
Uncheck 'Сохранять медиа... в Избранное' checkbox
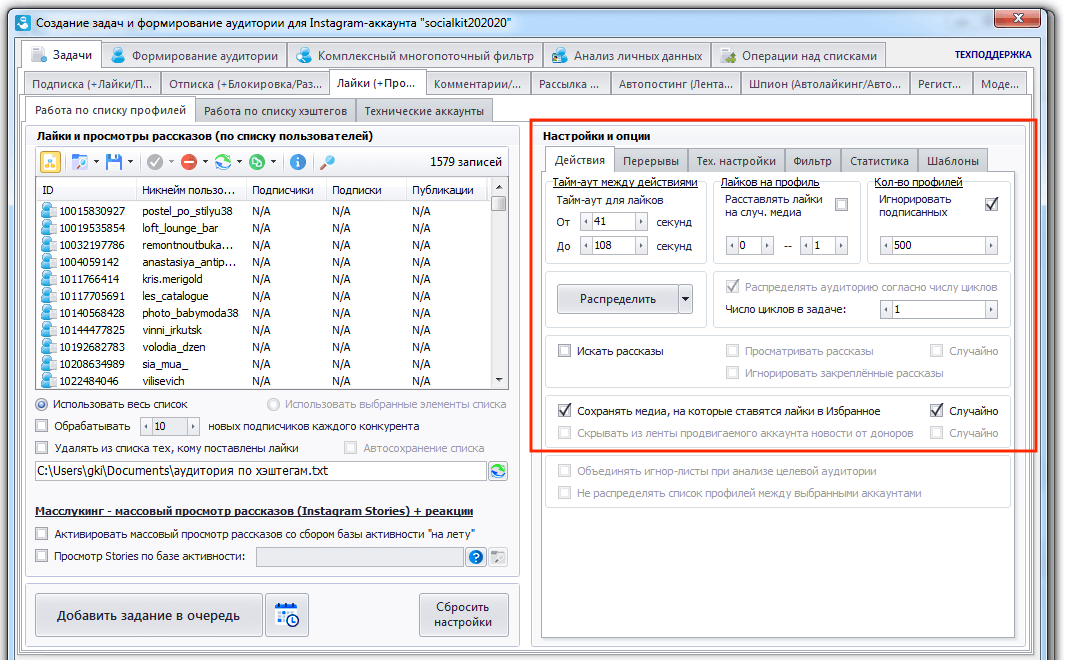[x=564, y=411]
